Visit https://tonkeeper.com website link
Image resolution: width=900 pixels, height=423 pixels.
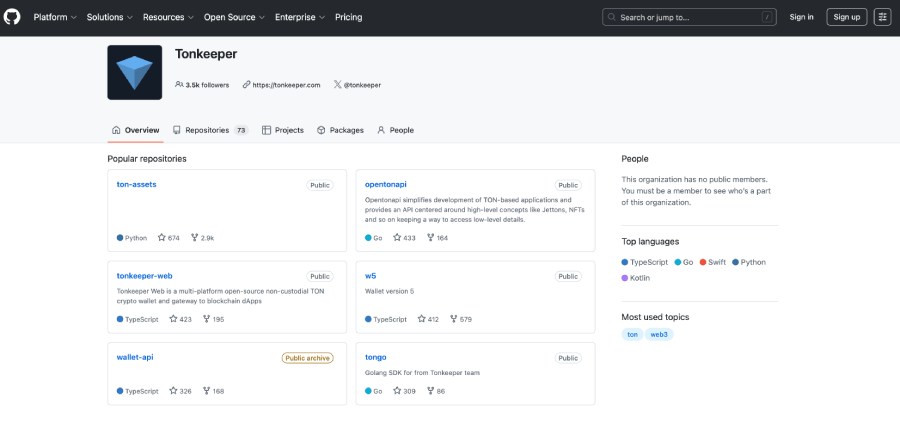281,85
